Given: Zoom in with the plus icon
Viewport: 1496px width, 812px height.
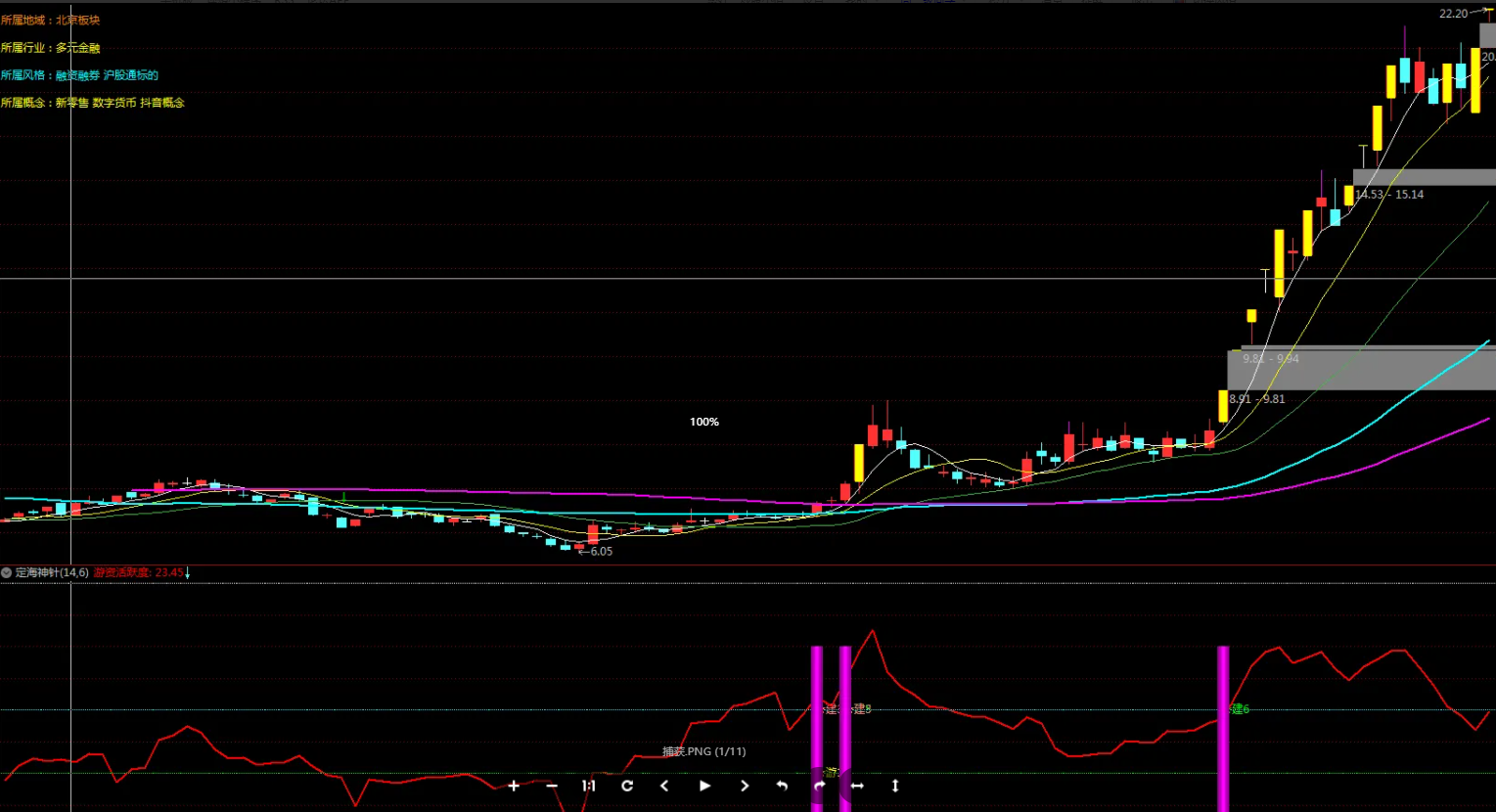Looking at the screenshot, I should 514,786.
